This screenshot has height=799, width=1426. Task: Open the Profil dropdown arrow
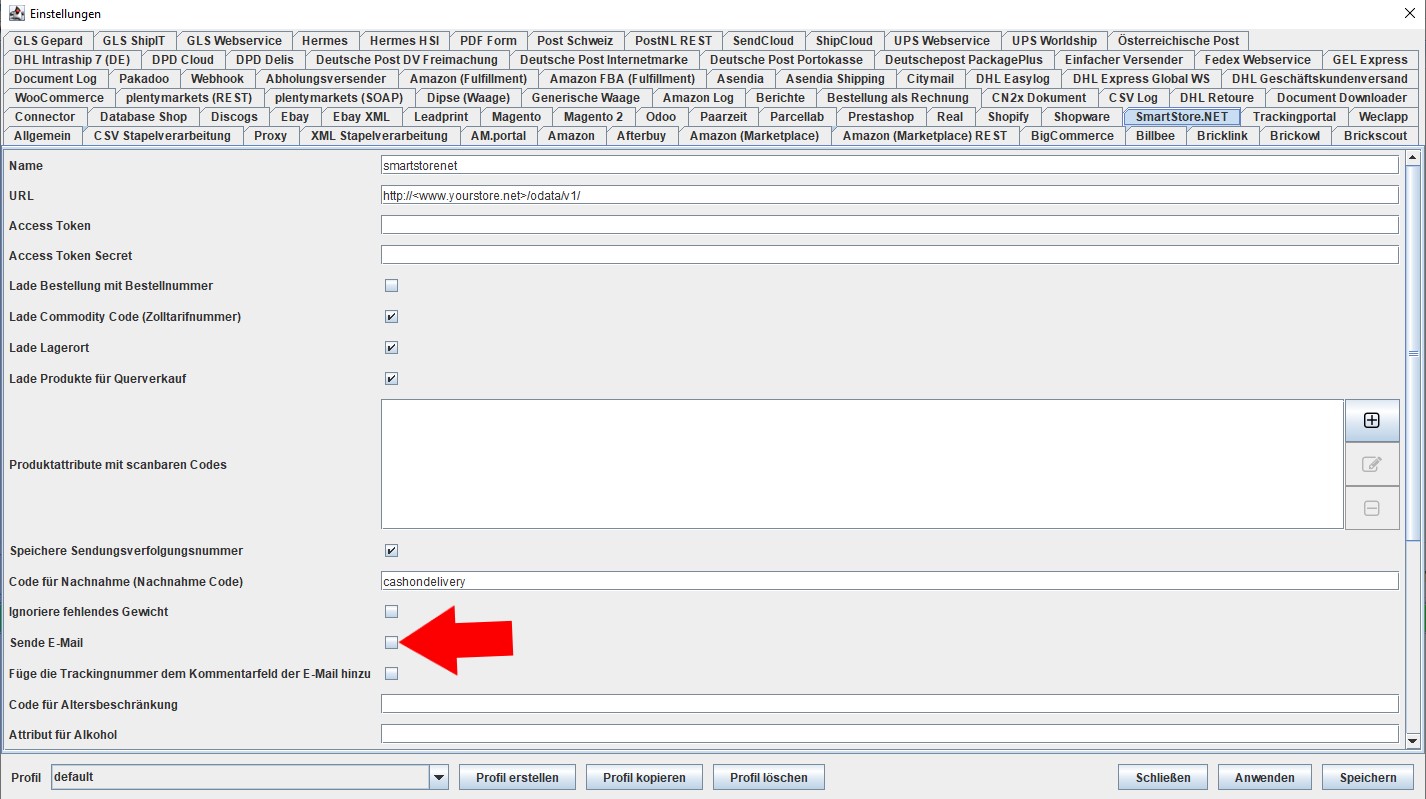[x=438, y=777]
